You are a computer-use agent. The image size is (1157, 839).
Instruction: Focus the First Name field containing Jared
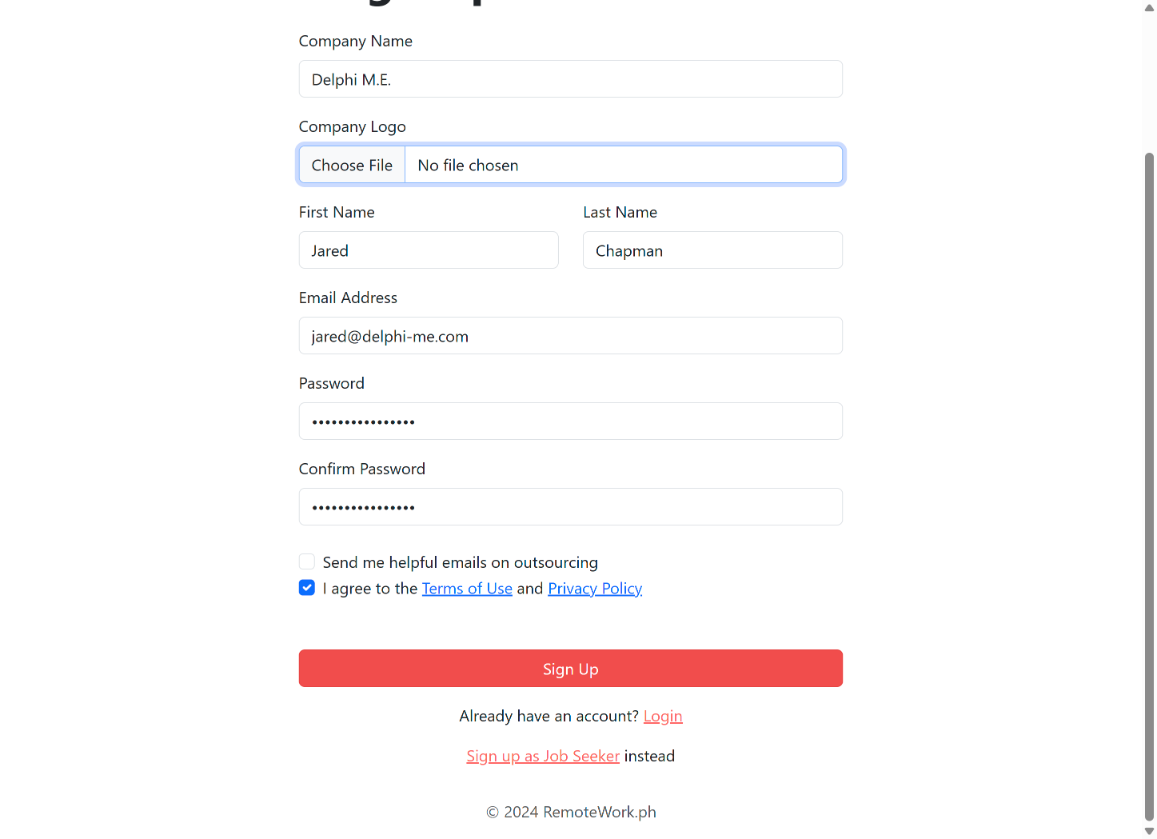click(429, 250)
